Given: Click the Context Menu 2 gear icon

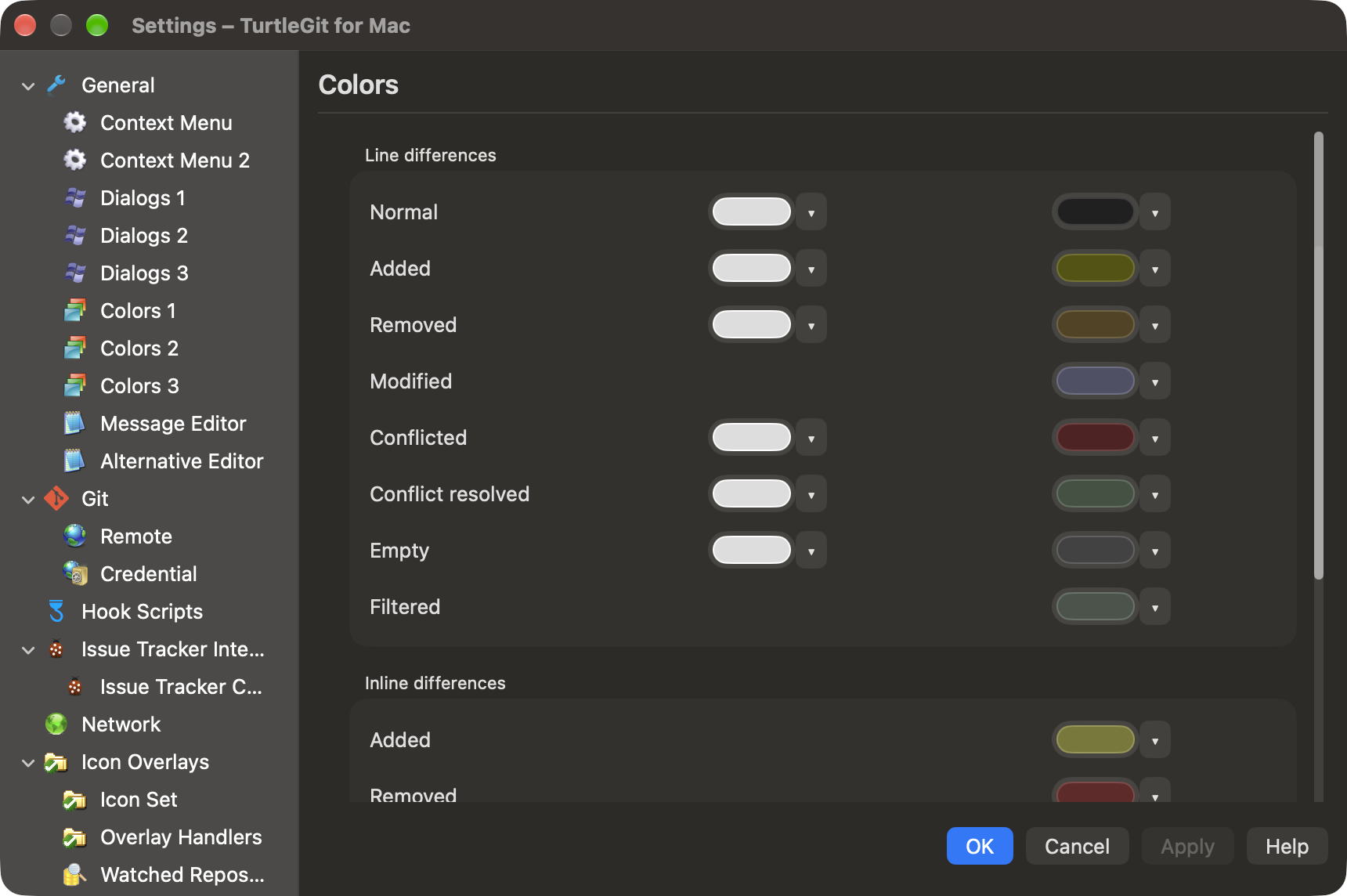Looking at the screenshot, I should (75, 160).
